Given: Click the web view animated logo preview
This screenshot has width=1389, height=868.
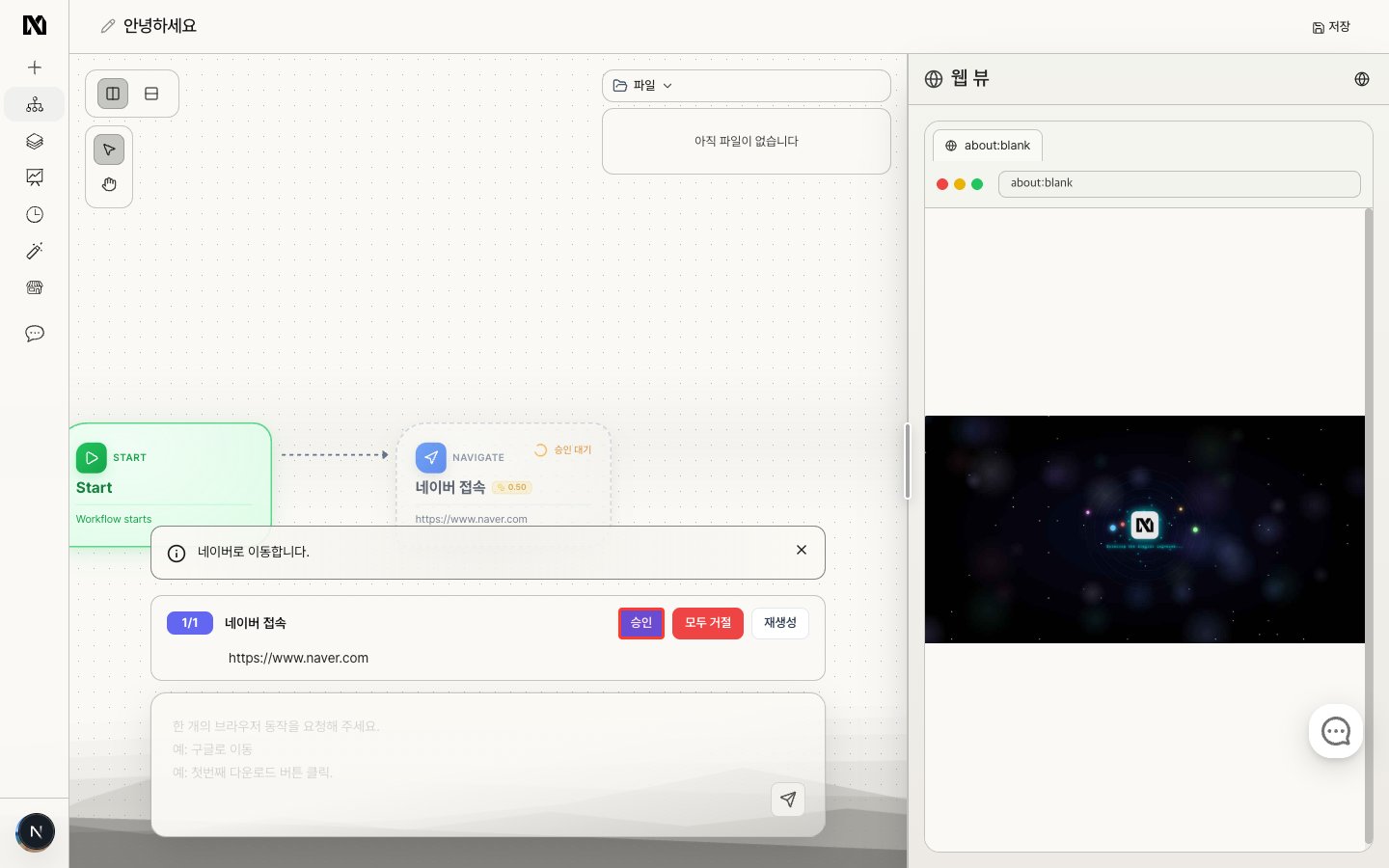Looking at the screenshot, I should pyautogui.click(x=1145, y=529).
